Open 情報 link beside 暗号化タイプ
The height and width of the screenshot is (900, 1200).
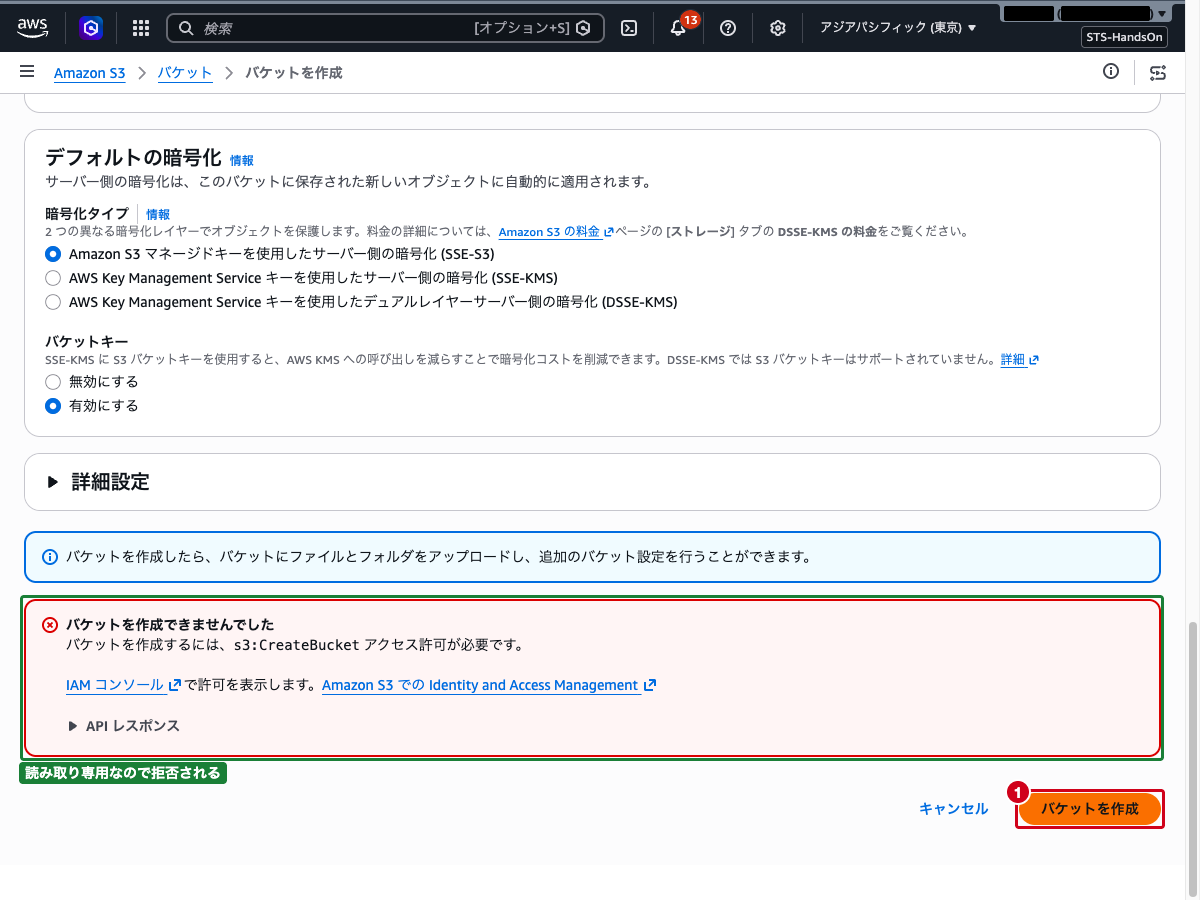tap(158, 214)
